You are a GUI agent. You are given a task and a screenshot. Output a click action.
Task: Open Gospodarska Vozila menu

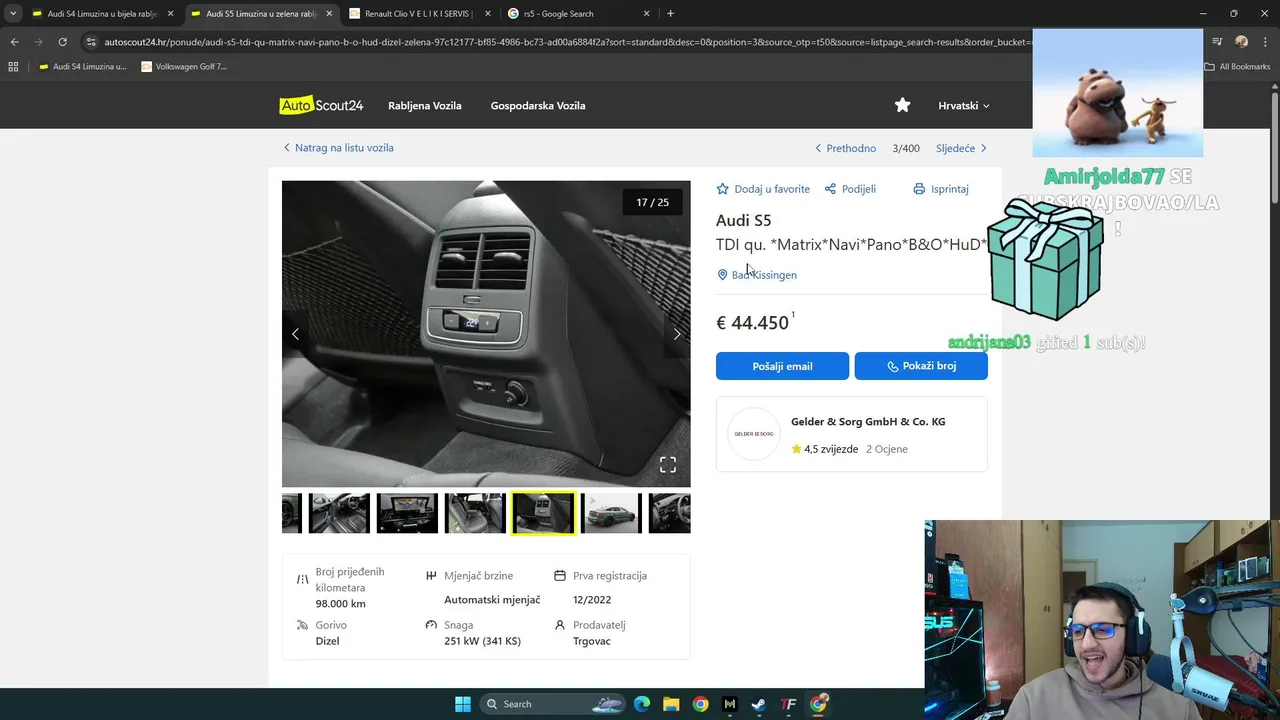538,105
